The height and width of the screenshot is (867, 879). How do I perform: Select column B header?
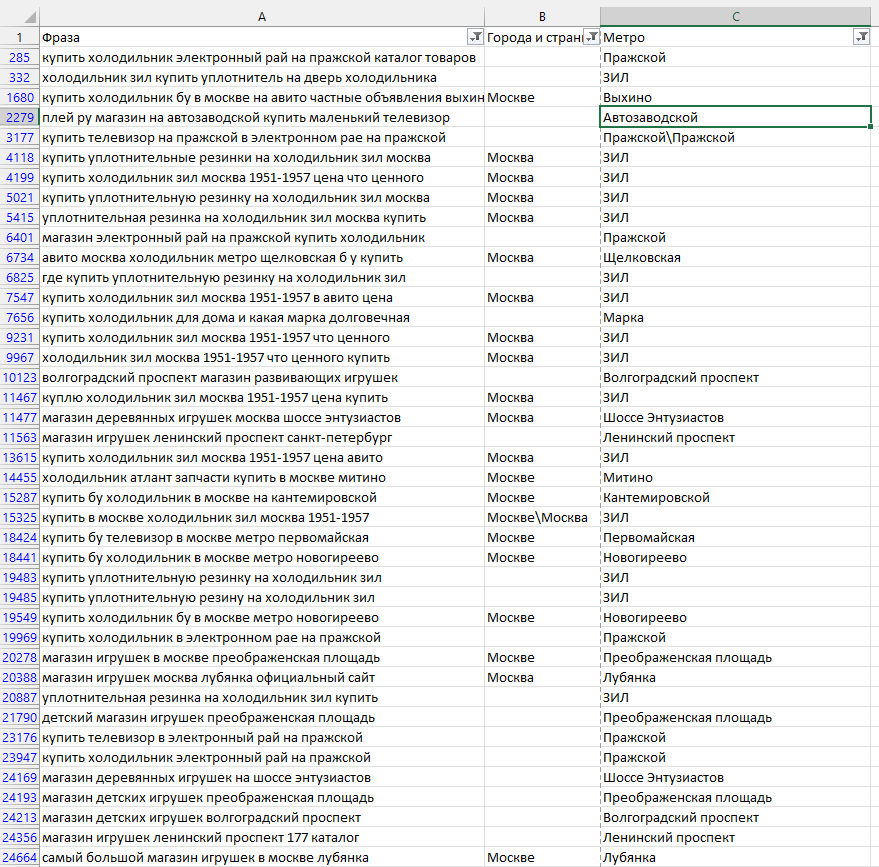(x=542, y=17)
